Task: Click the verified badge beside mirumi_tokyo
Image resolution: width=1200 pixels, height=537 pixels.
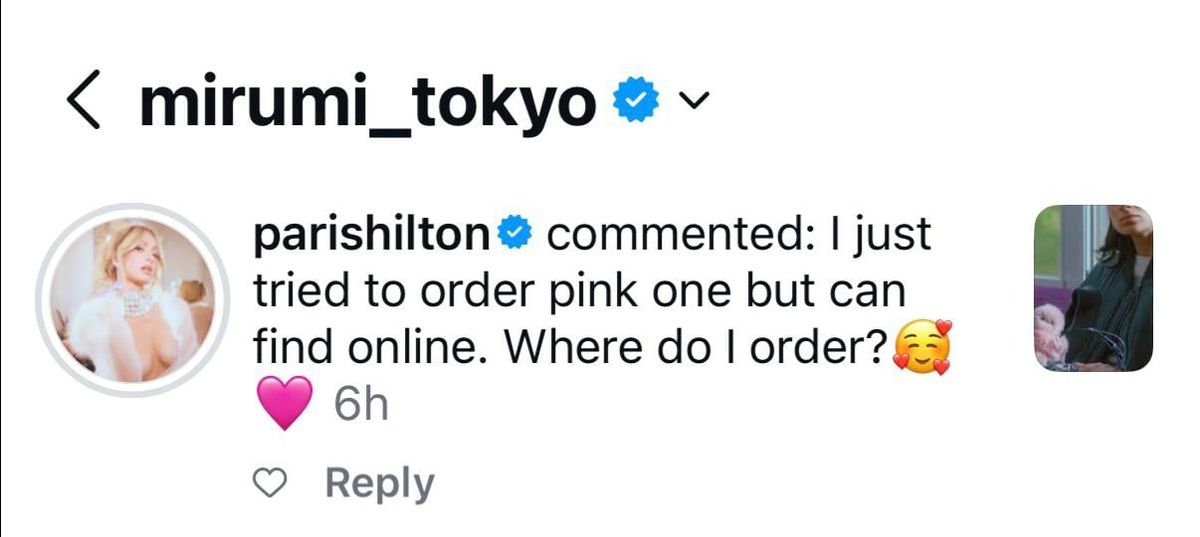Action: (x=635, y=101)
